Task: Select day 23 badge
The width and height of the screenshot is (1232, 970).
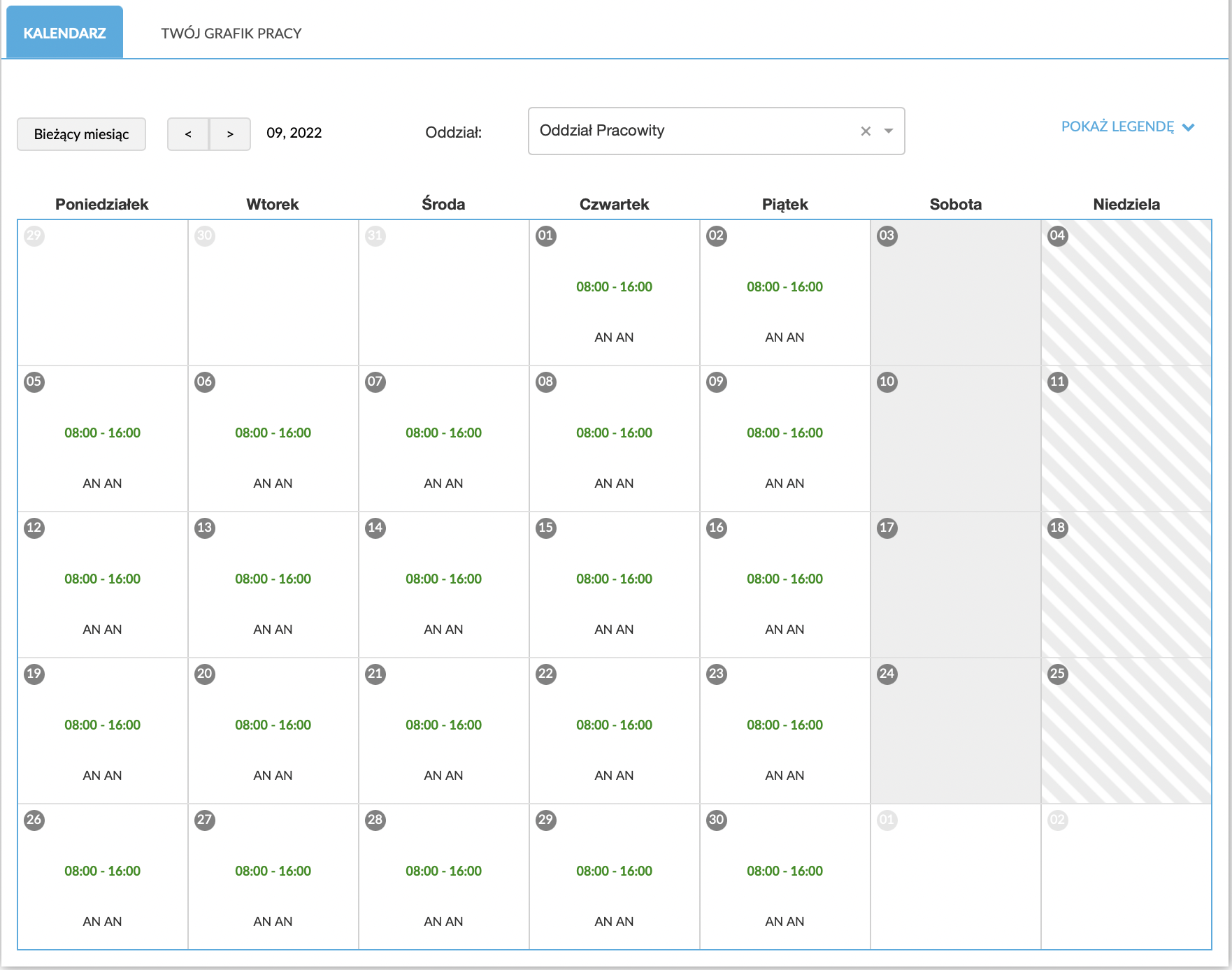Action: [717, 674]
